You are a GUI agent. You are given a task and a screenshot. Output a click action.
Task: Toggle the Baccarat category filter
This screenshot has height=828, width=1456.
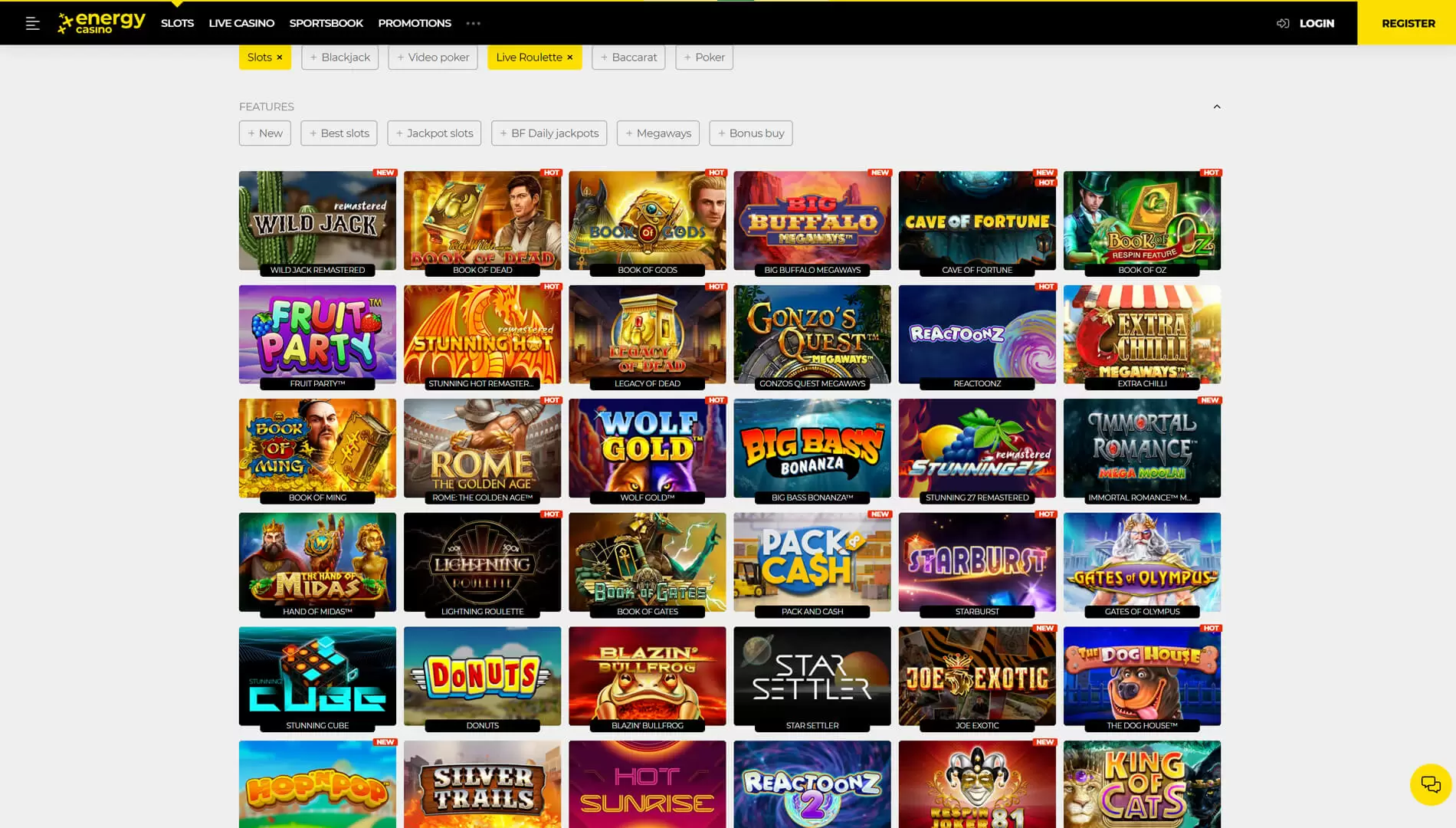coord(628,58)
